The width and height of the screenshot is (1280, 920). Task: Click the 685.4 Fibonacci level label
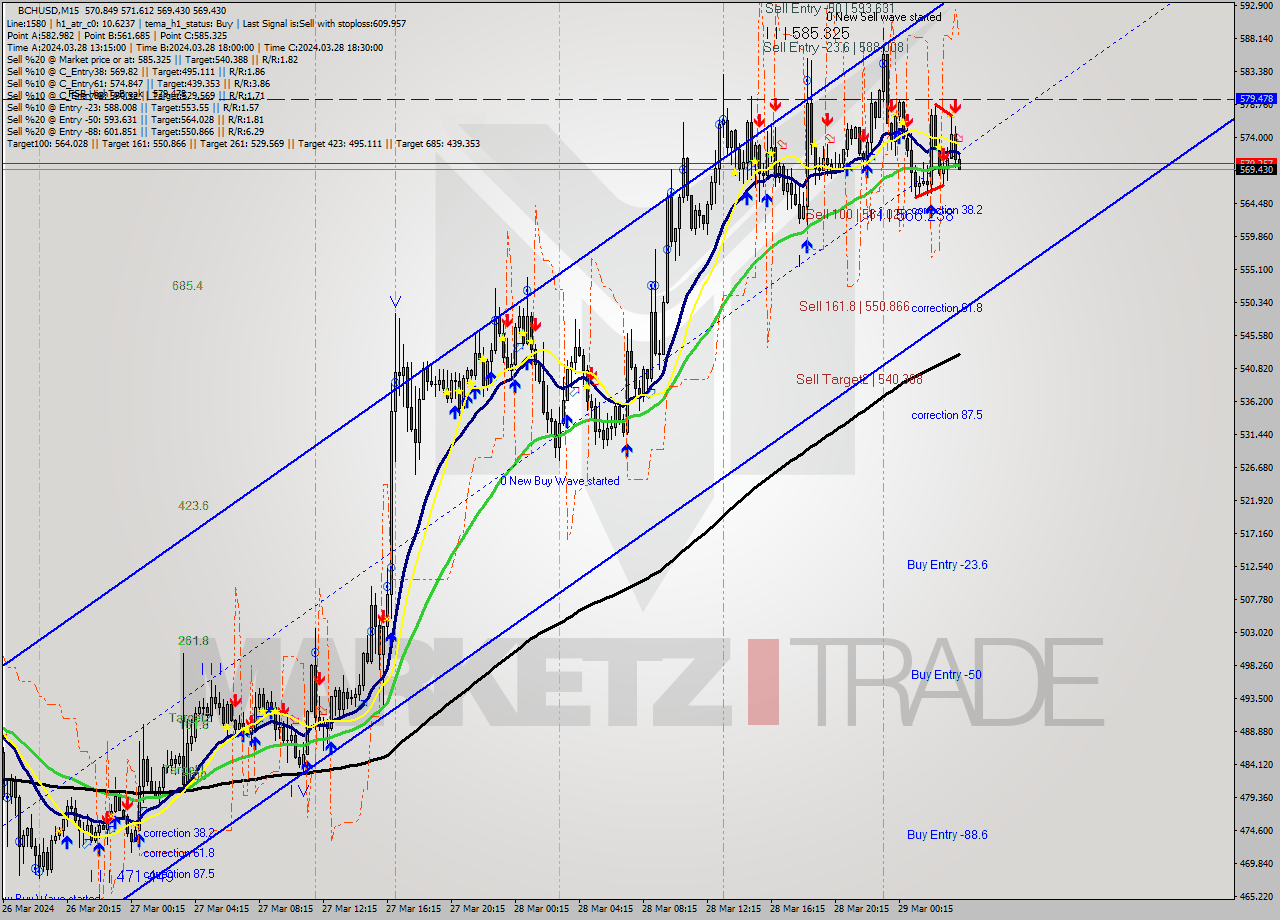point(188,286)
